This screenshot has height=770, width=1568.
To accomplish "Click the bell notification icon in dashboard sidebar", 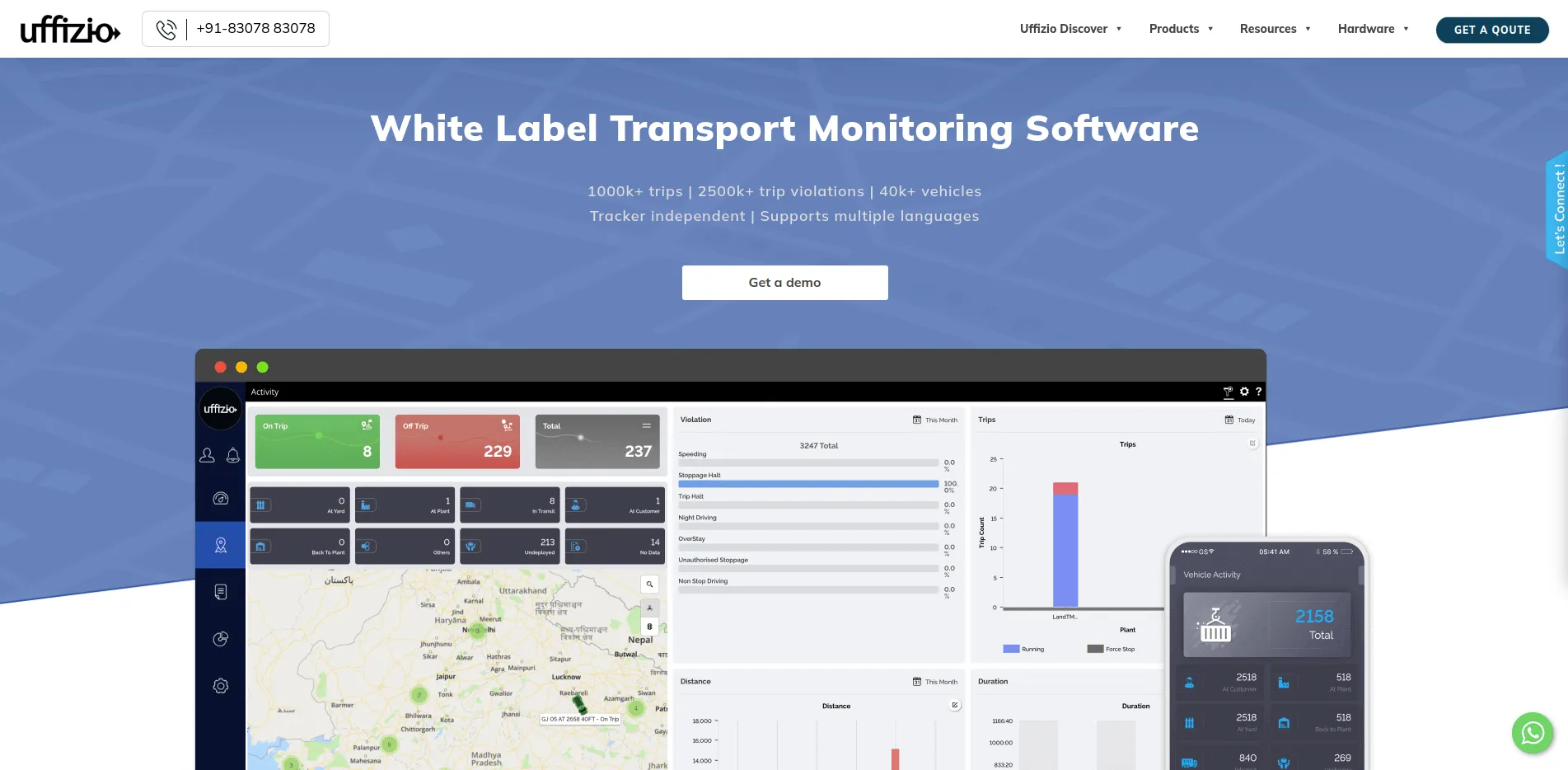I will pyautogui.click(x=233, y=455).
